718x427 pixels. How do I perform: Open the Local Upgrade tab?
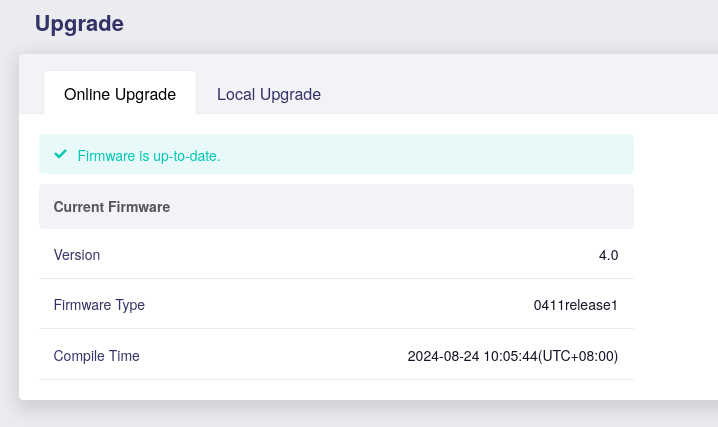click(x=268, y=94)
